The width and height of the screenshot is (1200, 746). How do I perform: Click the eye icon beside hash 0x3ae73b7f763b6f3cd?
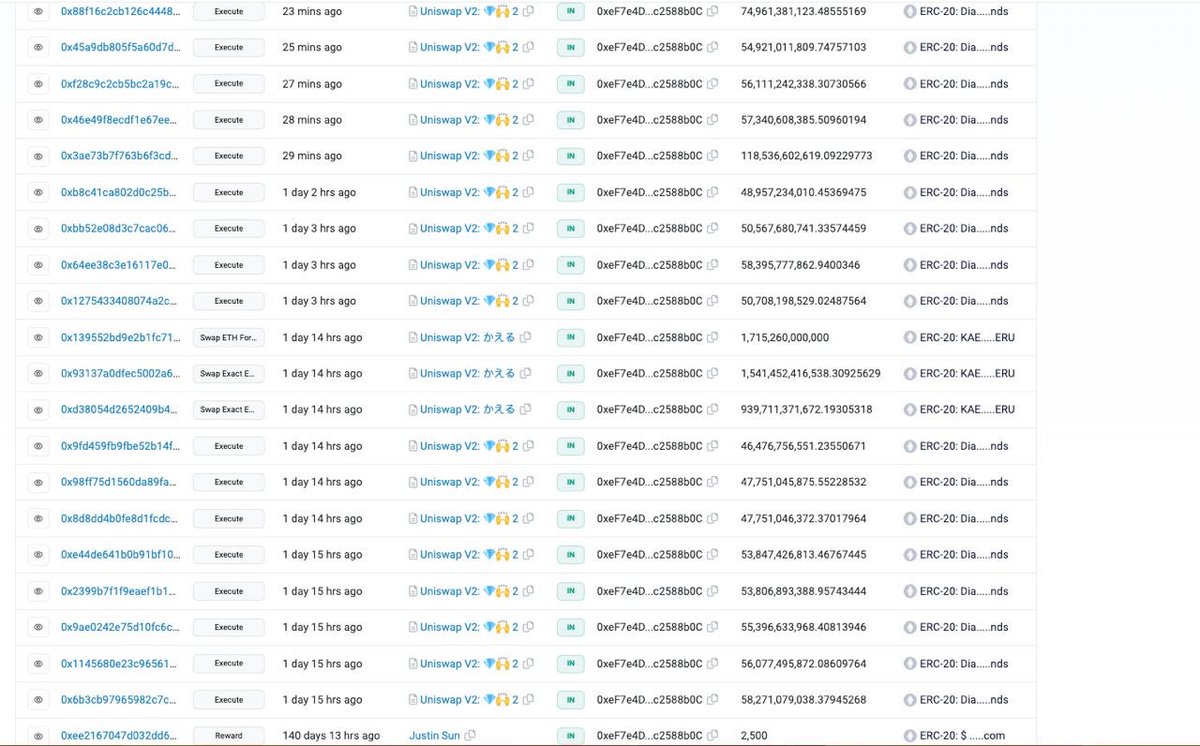click(38, 156)
